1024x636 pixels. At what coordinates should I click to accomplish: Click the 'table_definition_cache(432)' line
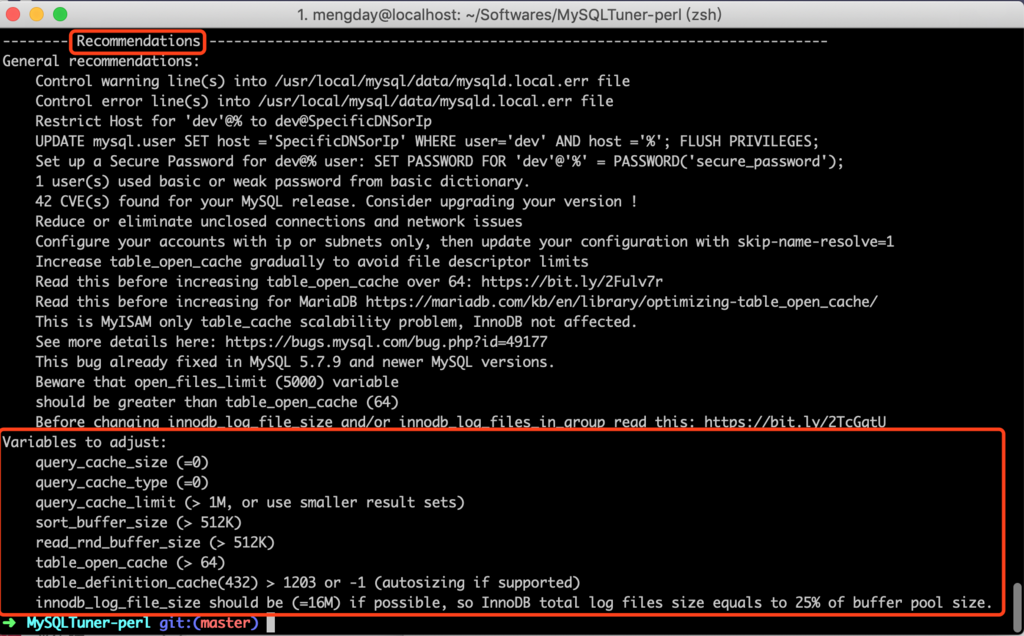308,583
